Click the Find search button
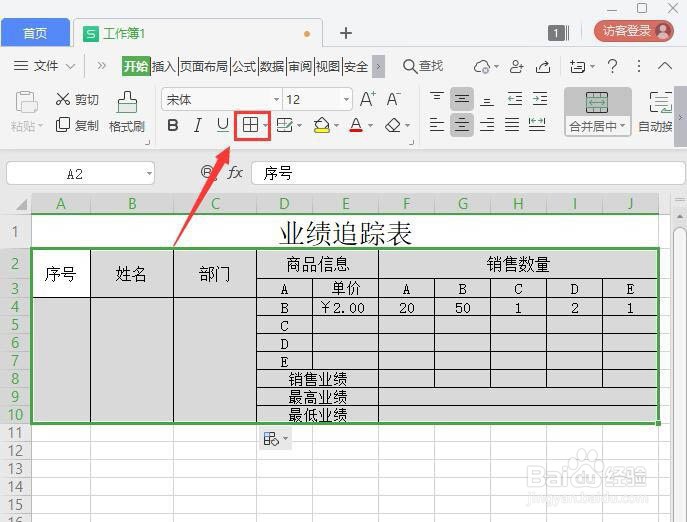Screen dimensions: 687x522 [423, 66]
